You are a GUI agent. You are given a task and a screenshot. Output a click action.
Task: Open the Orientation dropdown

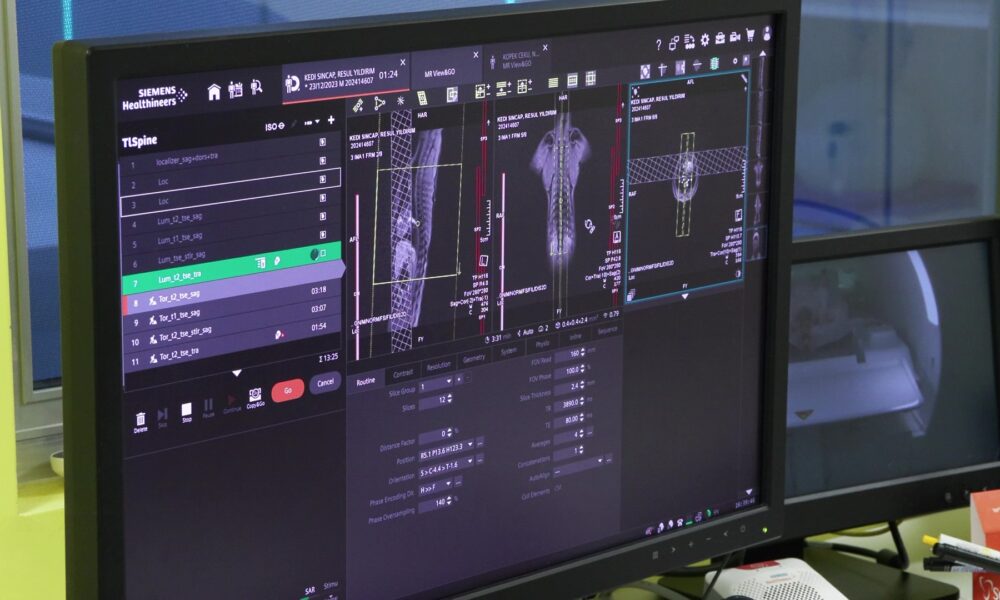click(x=469, y=461)
